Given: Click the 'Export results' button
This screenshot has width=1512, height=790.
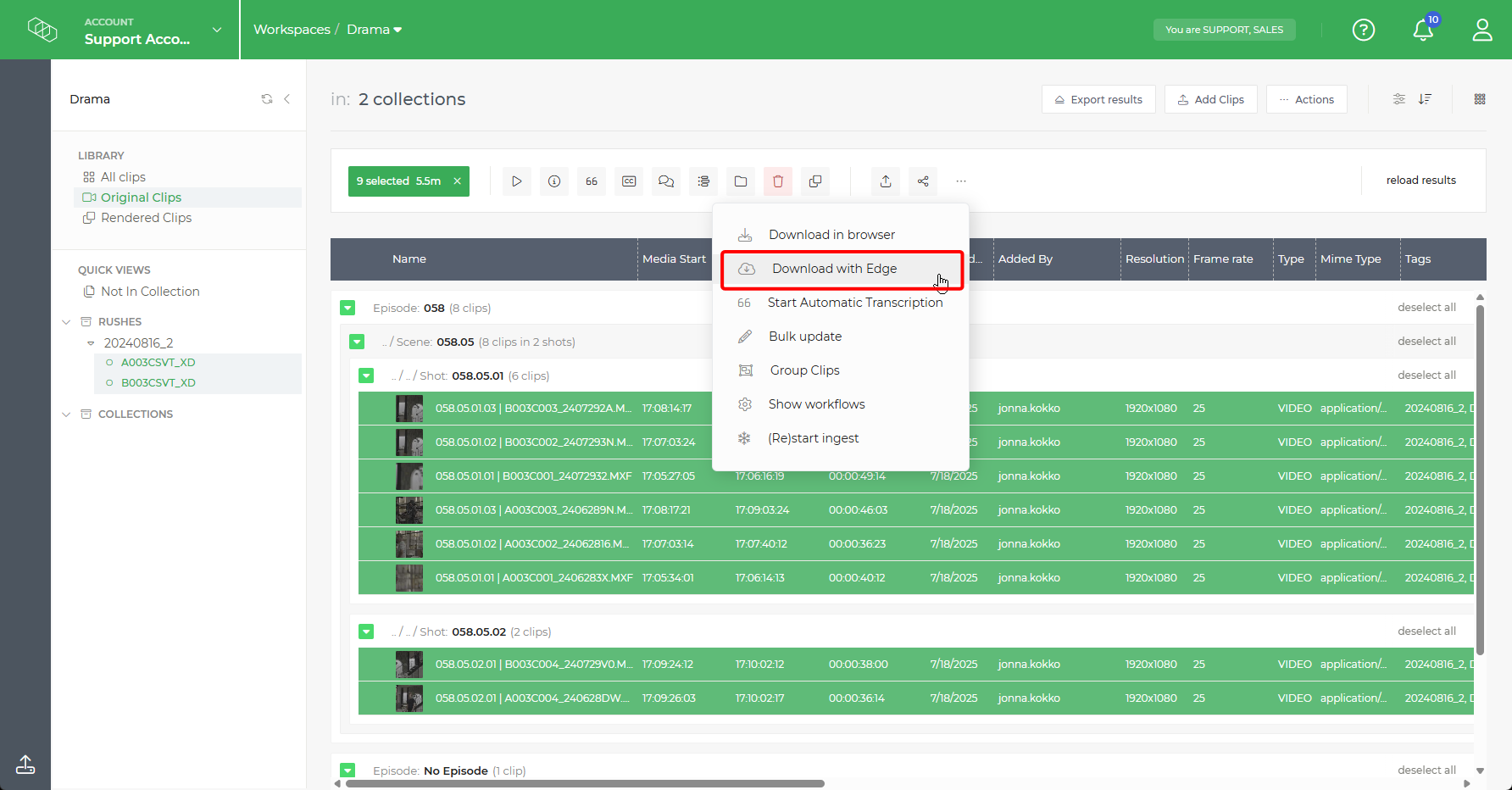Looking at the screenshot, I should (1098, 99).
